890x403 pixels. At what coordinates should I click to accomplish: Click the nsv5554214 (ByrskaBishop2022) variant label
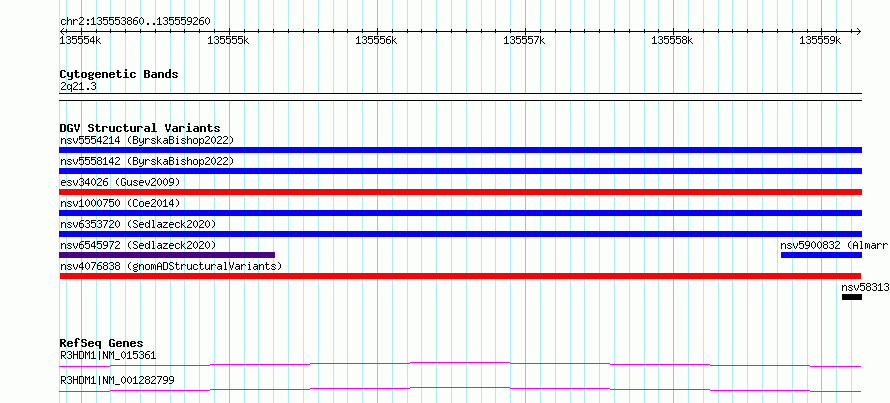pos(146,140)
